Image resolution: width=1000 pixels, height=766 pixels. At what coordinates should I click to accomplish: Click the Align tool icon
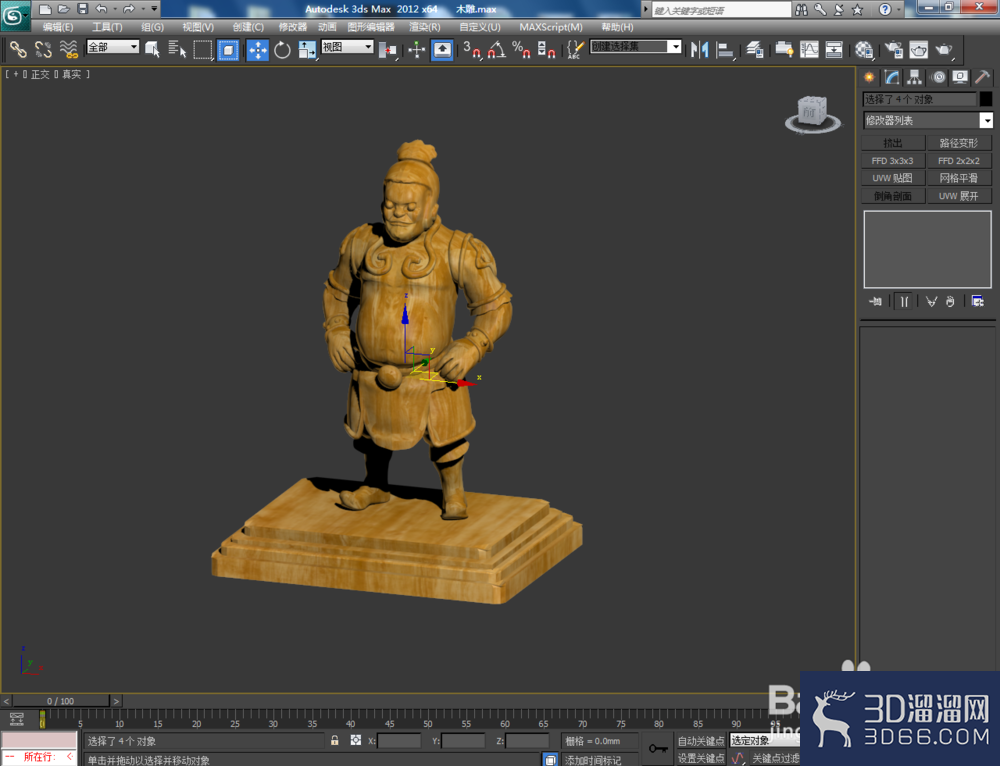725,49
